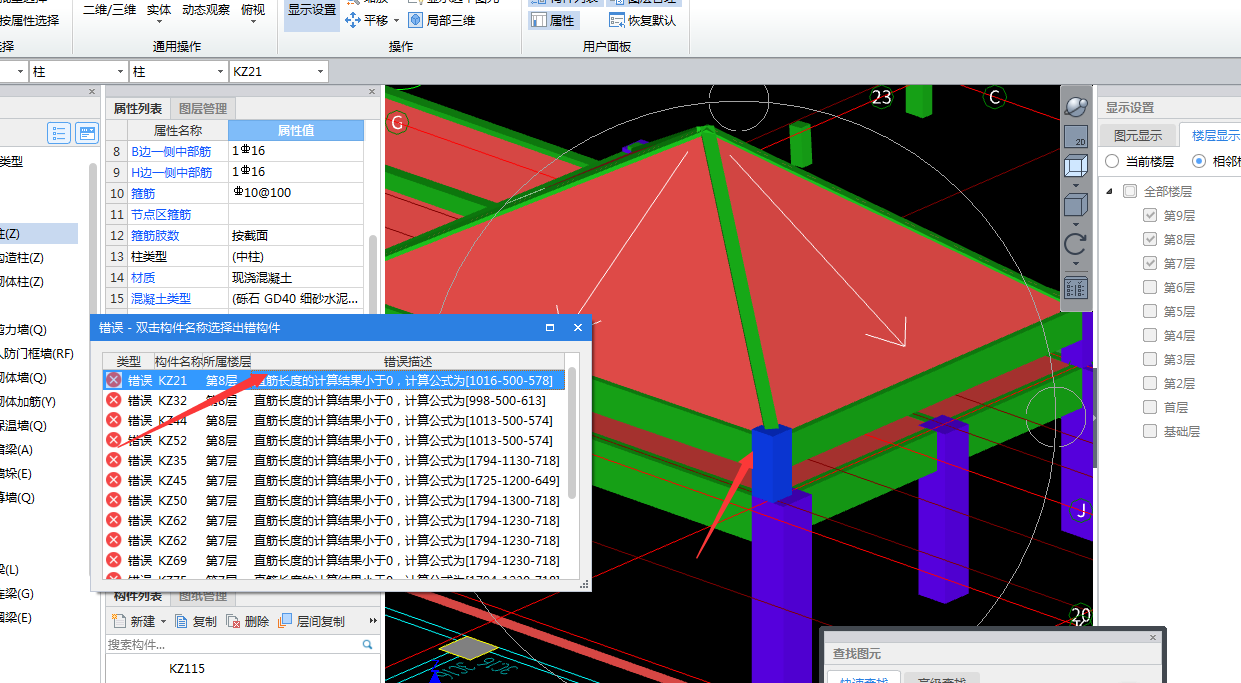Click the solid cube display icon

click(x=1075, y=206)
